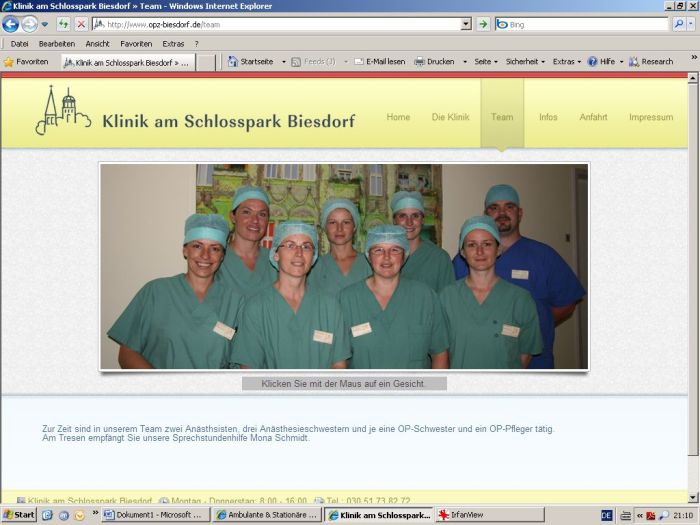This screenshot has height=525, width=700.
Task: Expand hidden tray icons chevron
Action: click(x=639, y=515)
